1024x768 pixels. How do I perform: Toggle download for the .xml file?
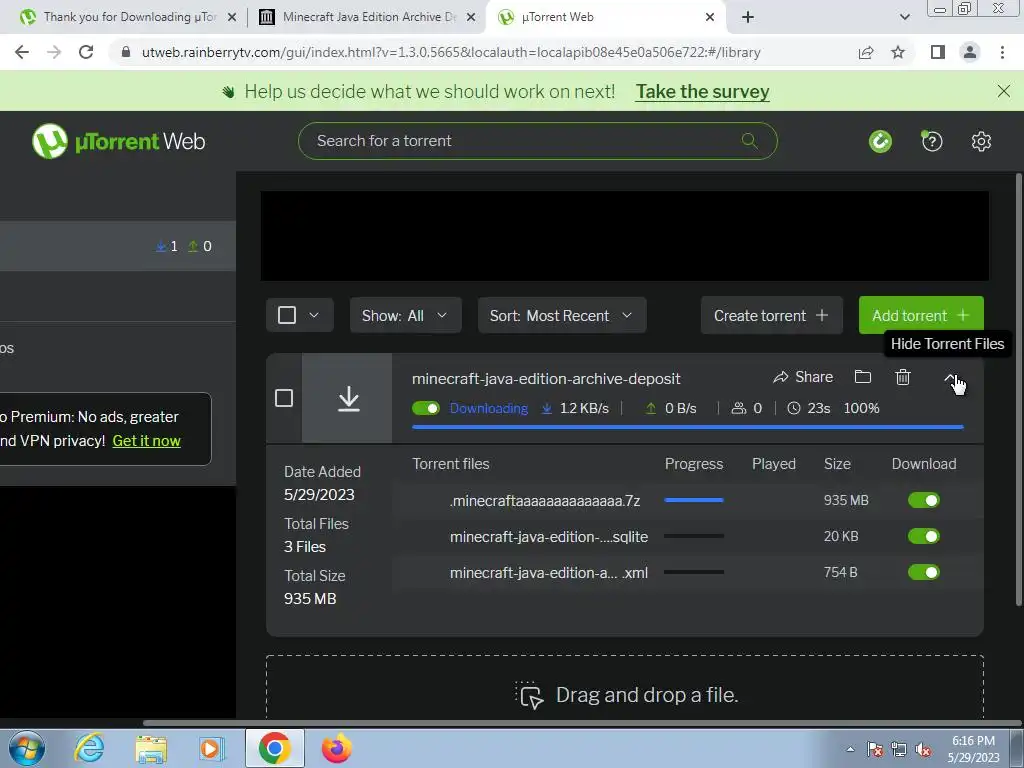[923, 572]
